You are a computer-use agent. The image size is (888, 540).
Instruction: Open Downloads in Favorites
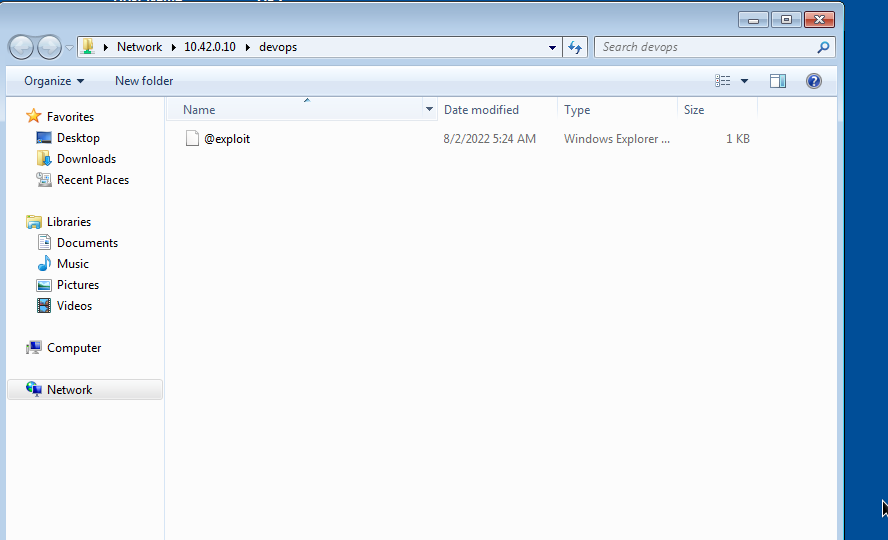tap(86, 158)
